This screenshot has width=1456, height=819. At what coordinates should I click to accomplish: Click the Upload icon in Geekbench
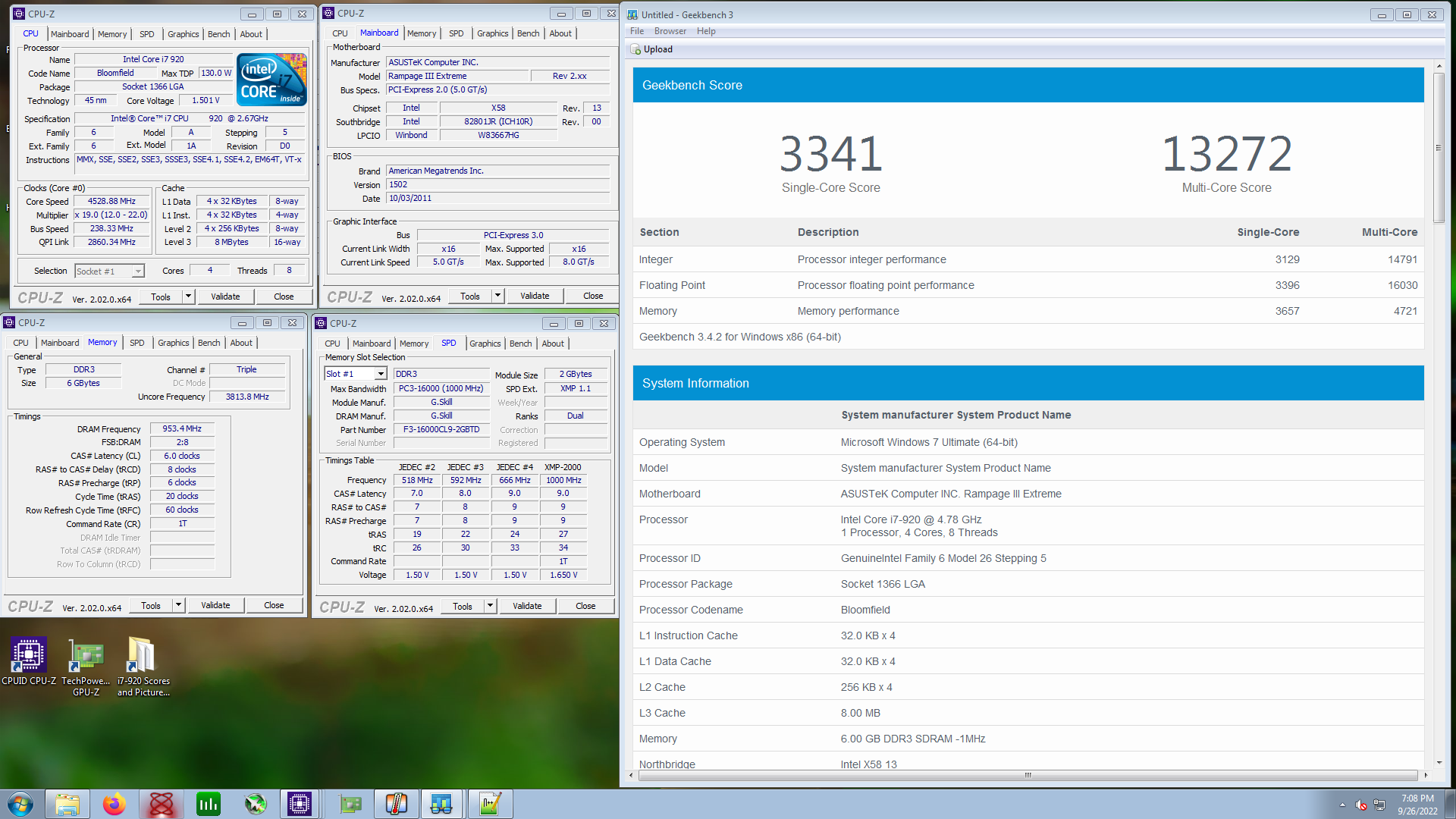635,49
